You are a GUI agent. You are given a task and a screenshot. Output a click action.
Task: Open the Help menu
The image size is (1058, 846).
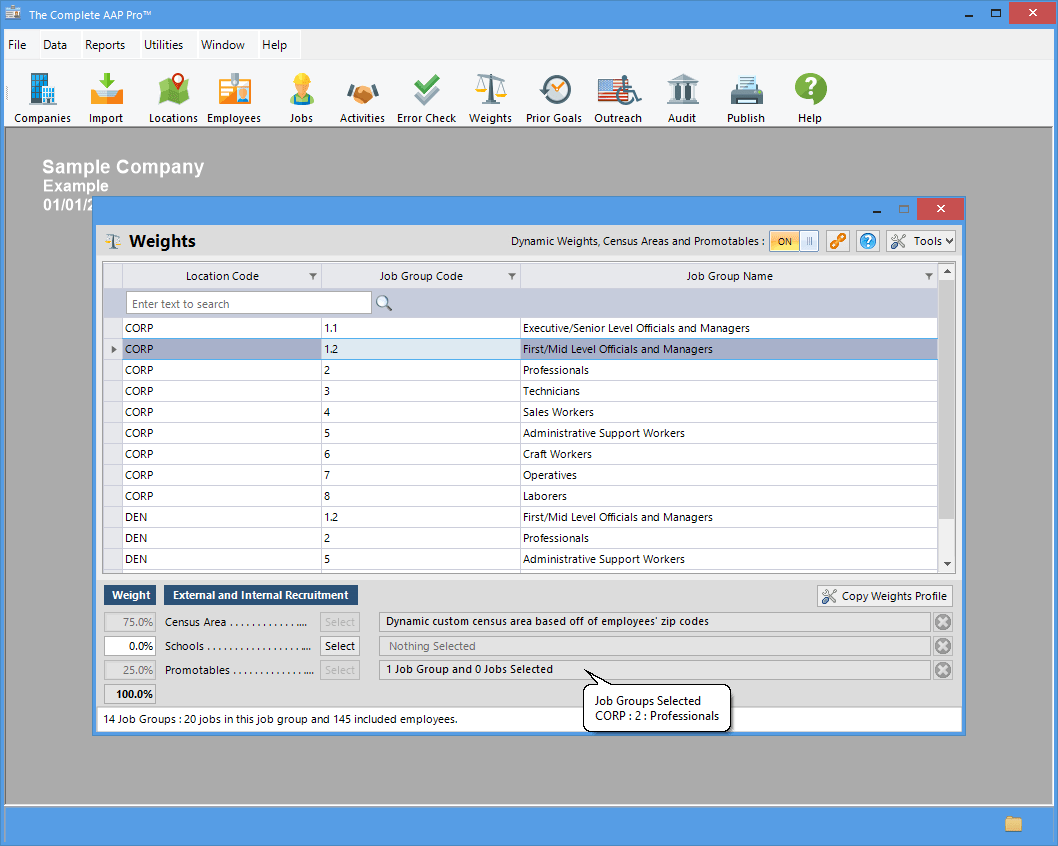(275, 45)
